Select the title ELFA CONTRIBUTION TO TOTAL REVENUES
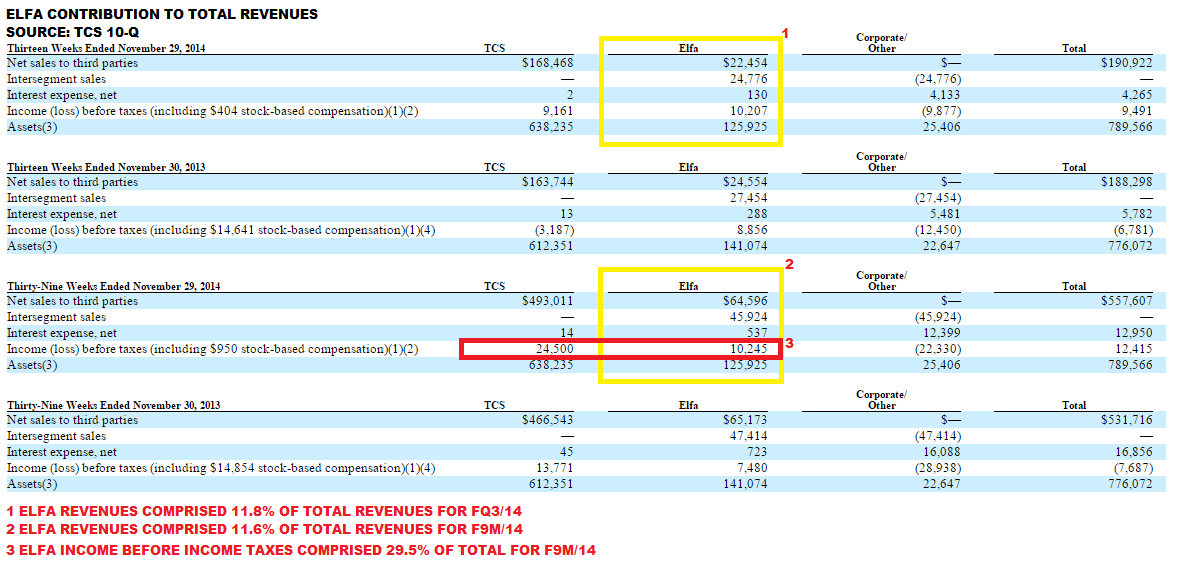This screenshot has height=575, width=1184. tap(162, 14)
